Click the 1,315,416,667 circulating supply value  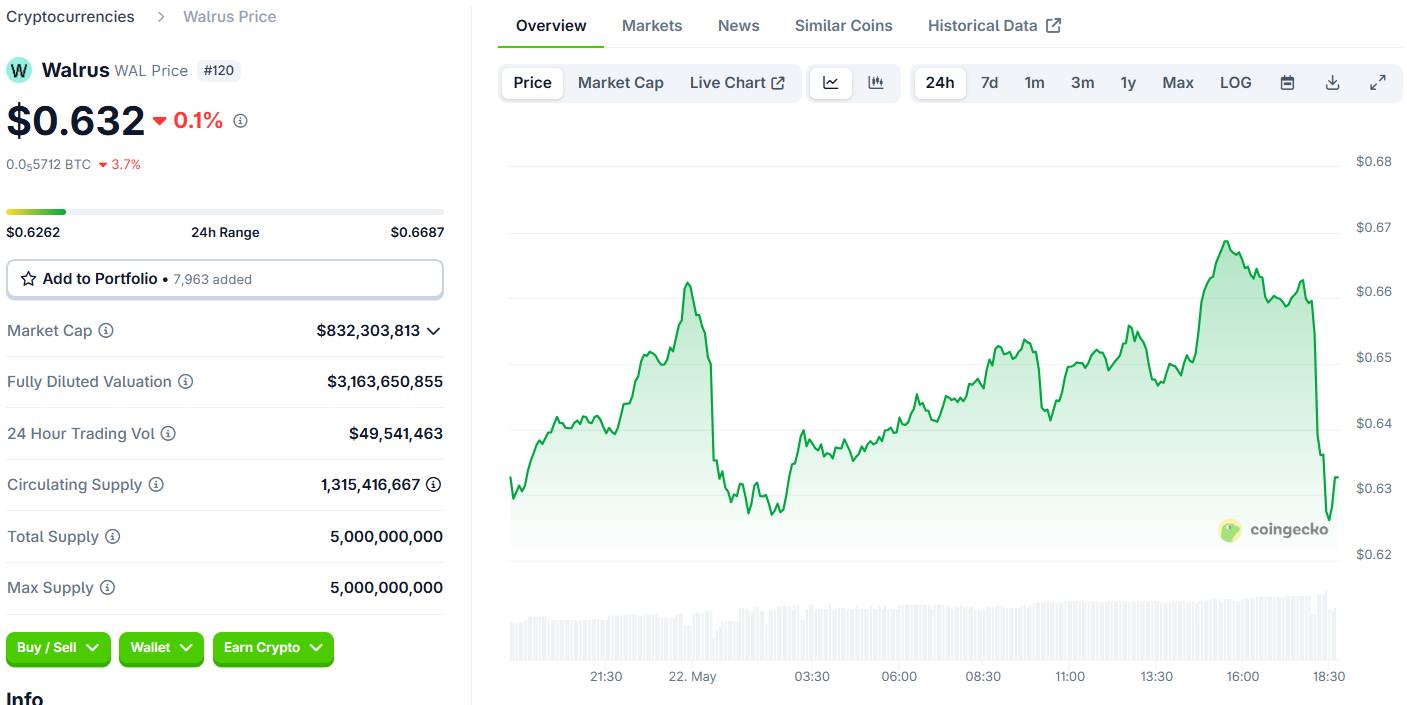(x=371, y=485)
